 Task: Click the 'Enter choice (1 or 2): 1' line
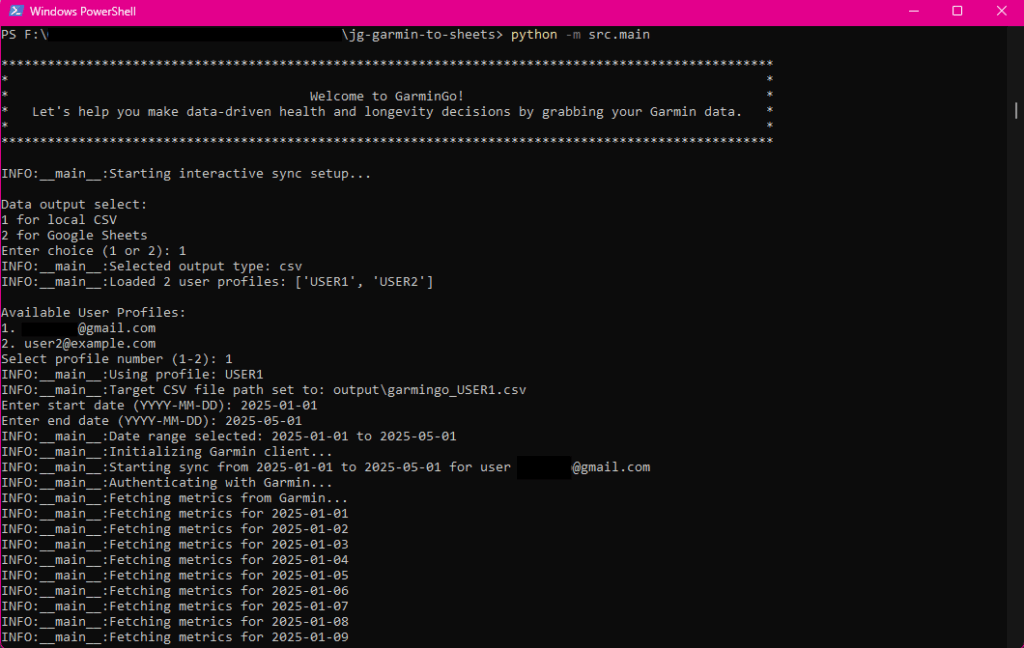93,251
